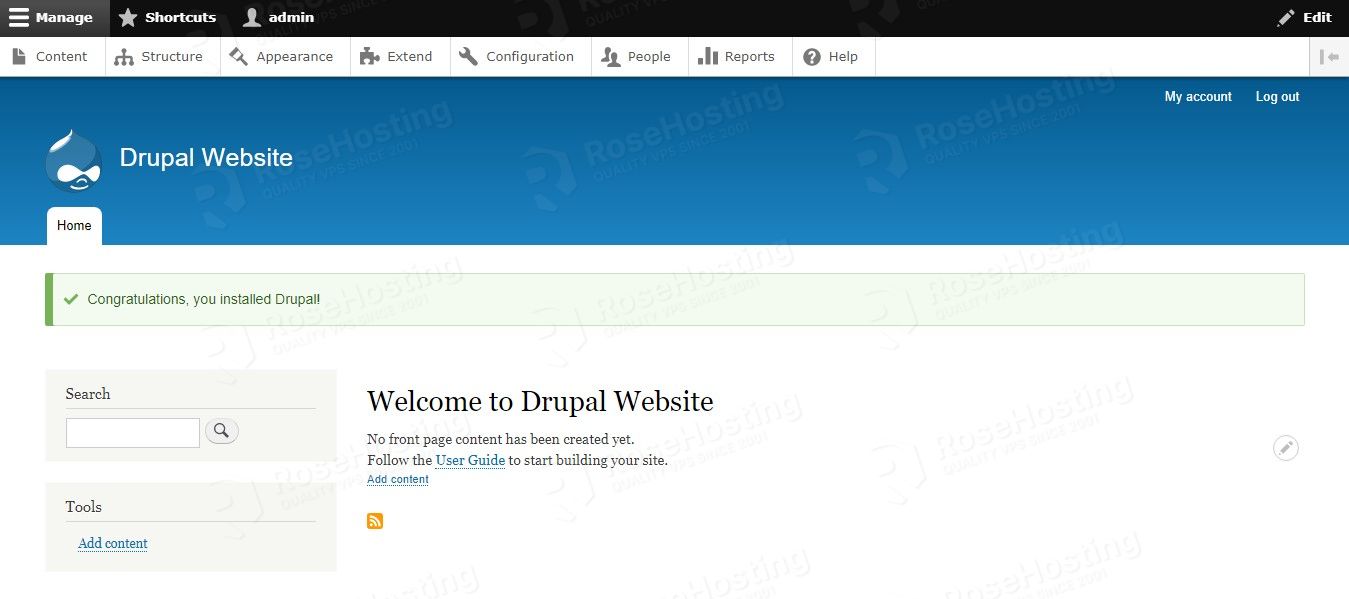1349x599 pixels.
Task: Click inside the Search input box
Action: [x=132, y=432]
